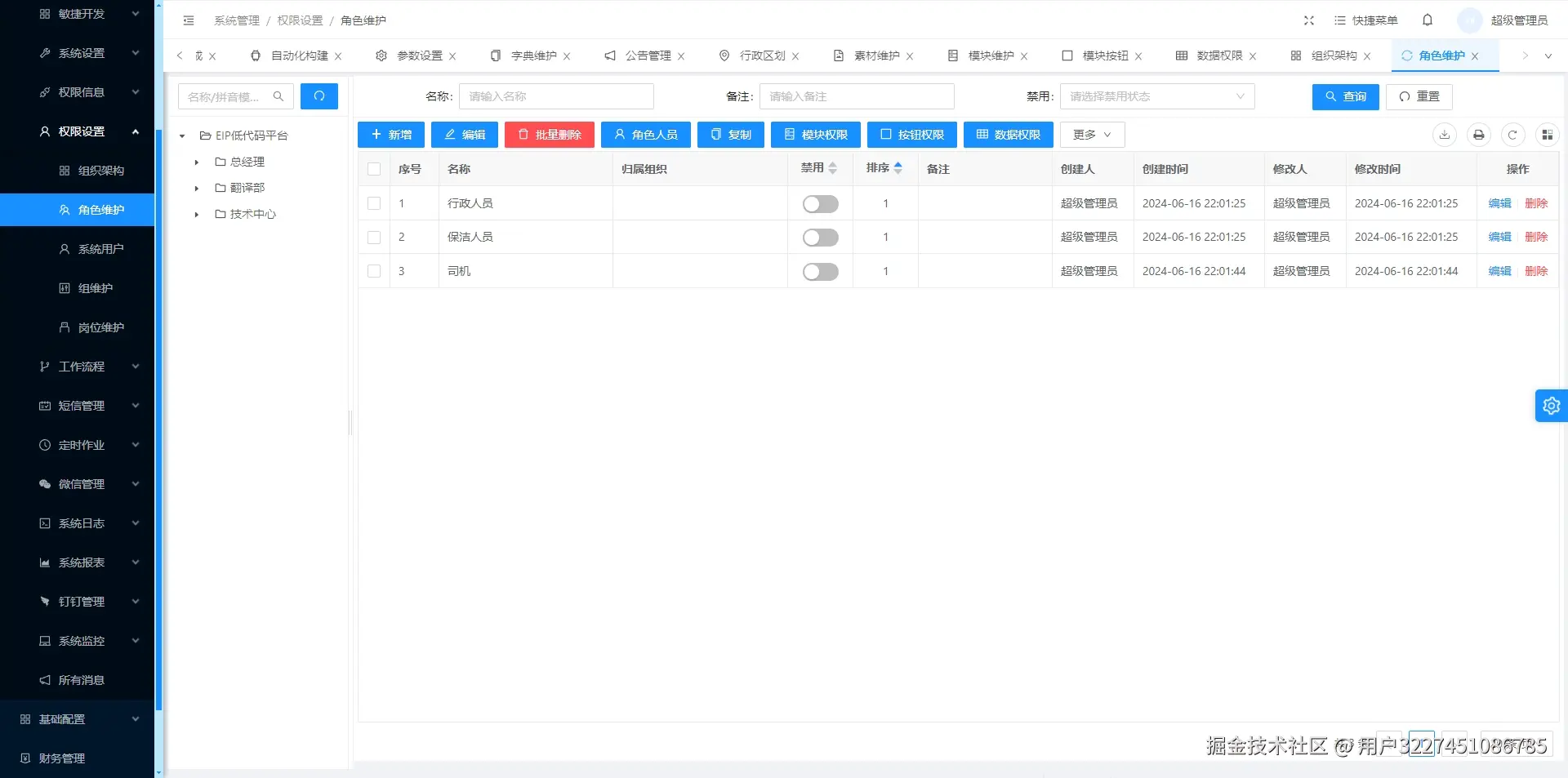Close the 自动化构建 tab
Screen dimensions: 1568x778
338,56
